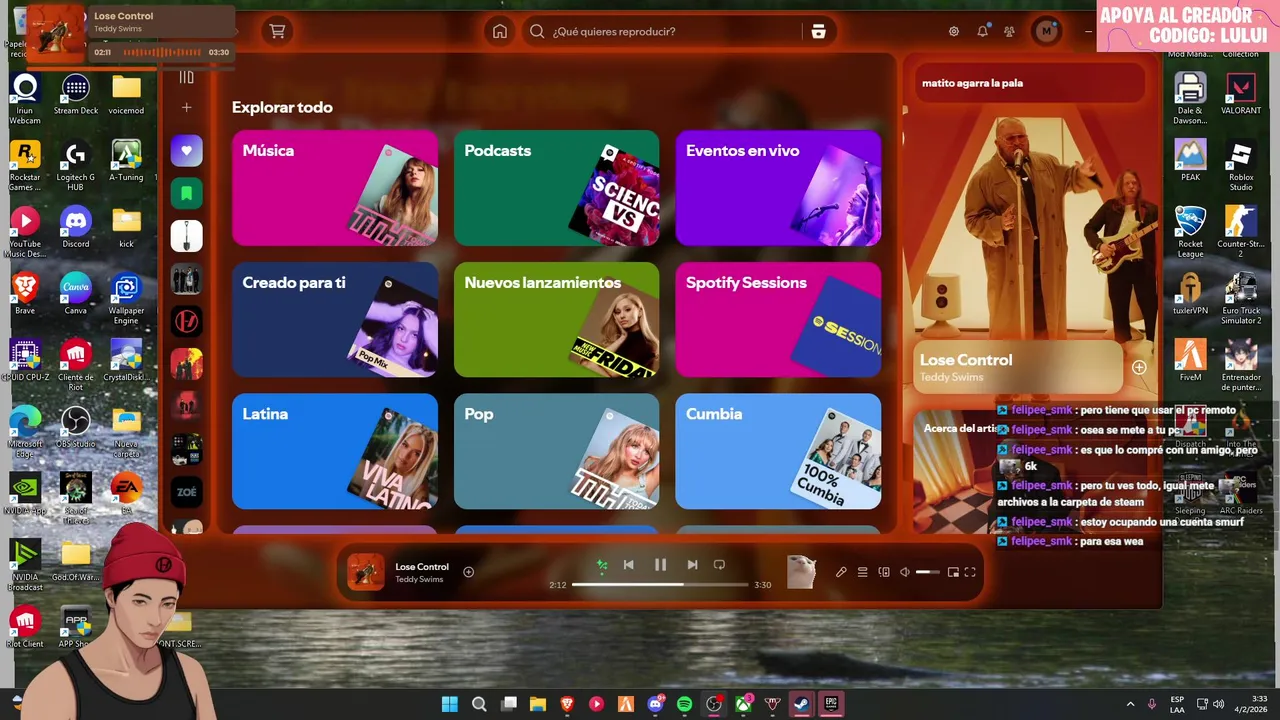Show hidden system tray icons
1280x720 pixels.
click(1130, 704)
